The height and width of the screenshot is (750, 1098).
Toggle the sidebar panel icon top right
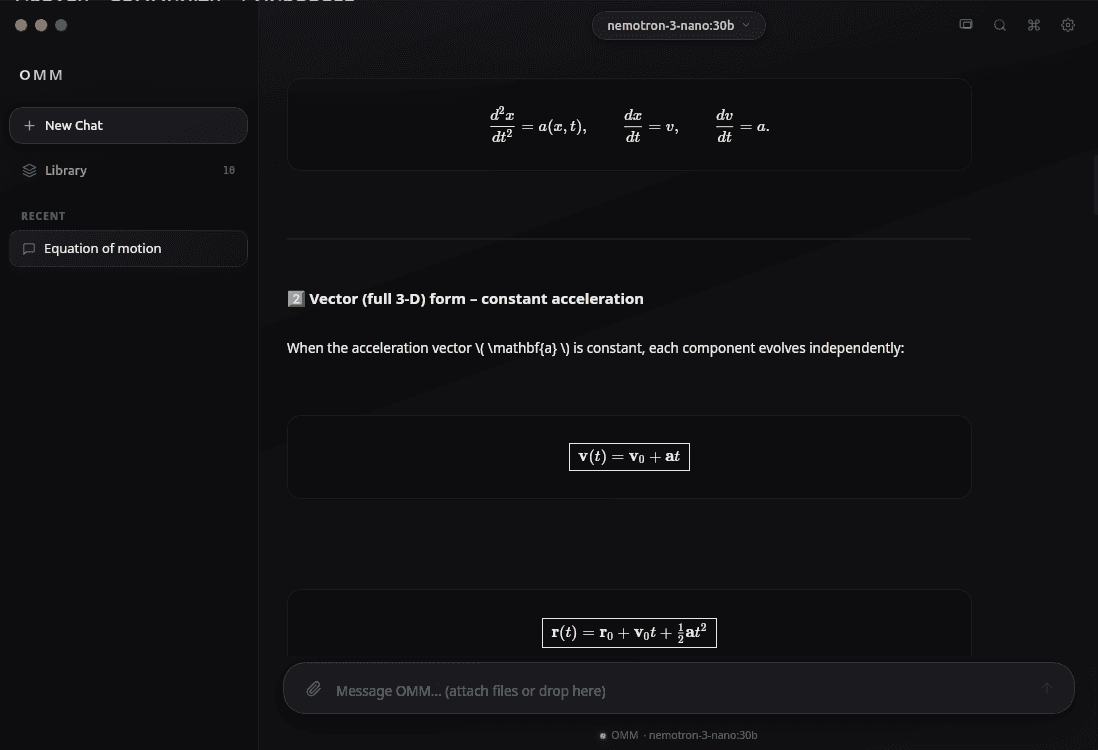tap(966, 24)
